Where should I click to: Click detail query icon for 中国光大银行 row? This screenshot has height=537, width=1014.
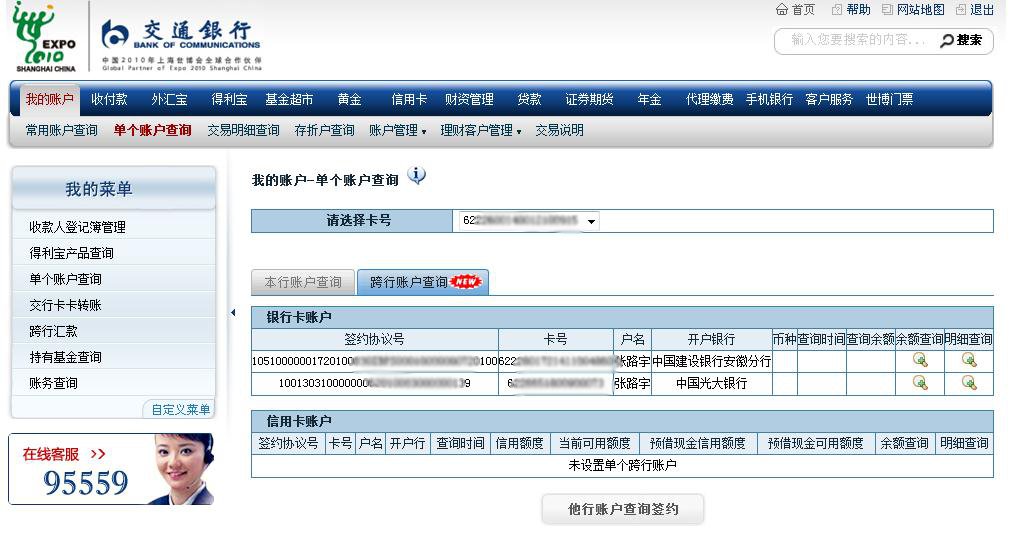pyautogui.click(x=969, y=383)
